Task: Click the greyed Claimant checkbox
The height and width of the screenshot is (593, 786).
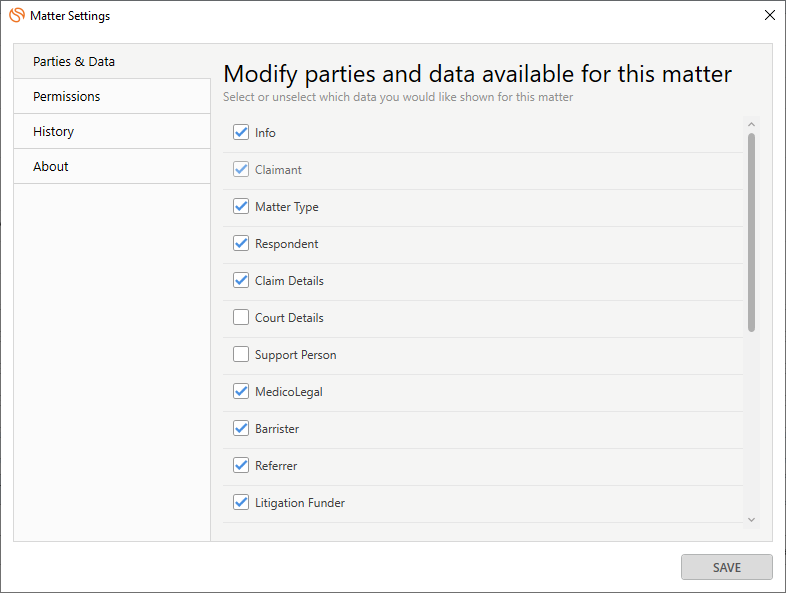Action: [x=241, y=169]
